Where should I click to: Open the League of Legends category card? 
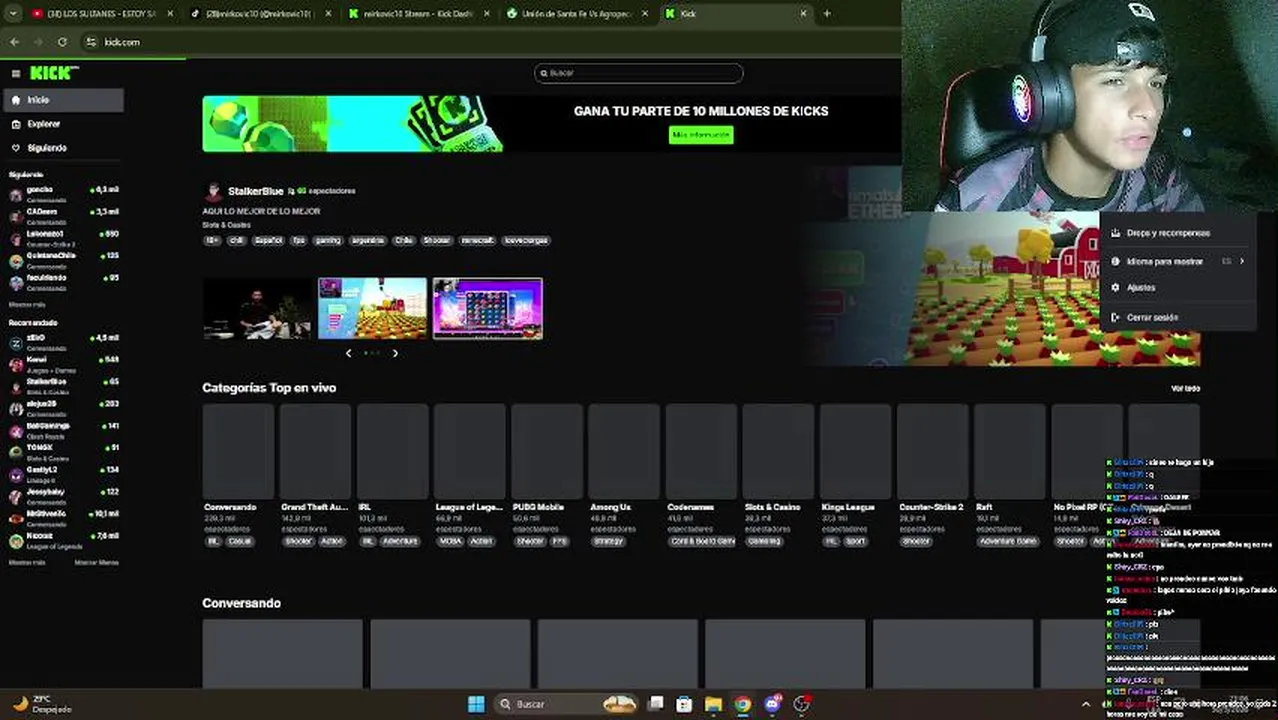click(469, 451)
